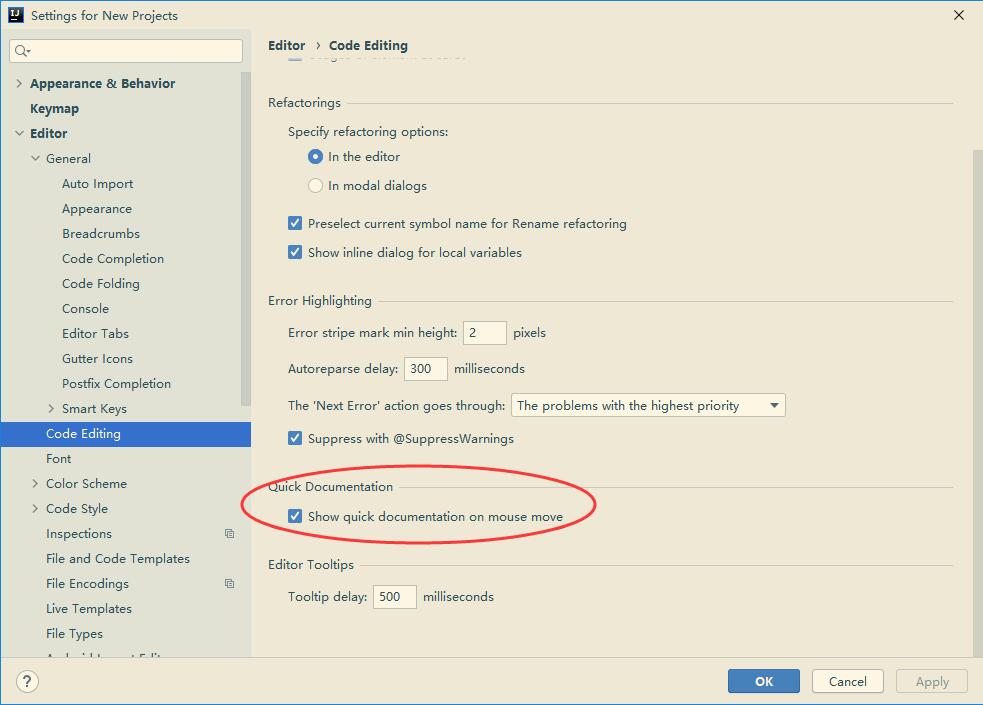Click the Autoreparse delay field
Screen dimensions: 983x705
pos(426,368)
